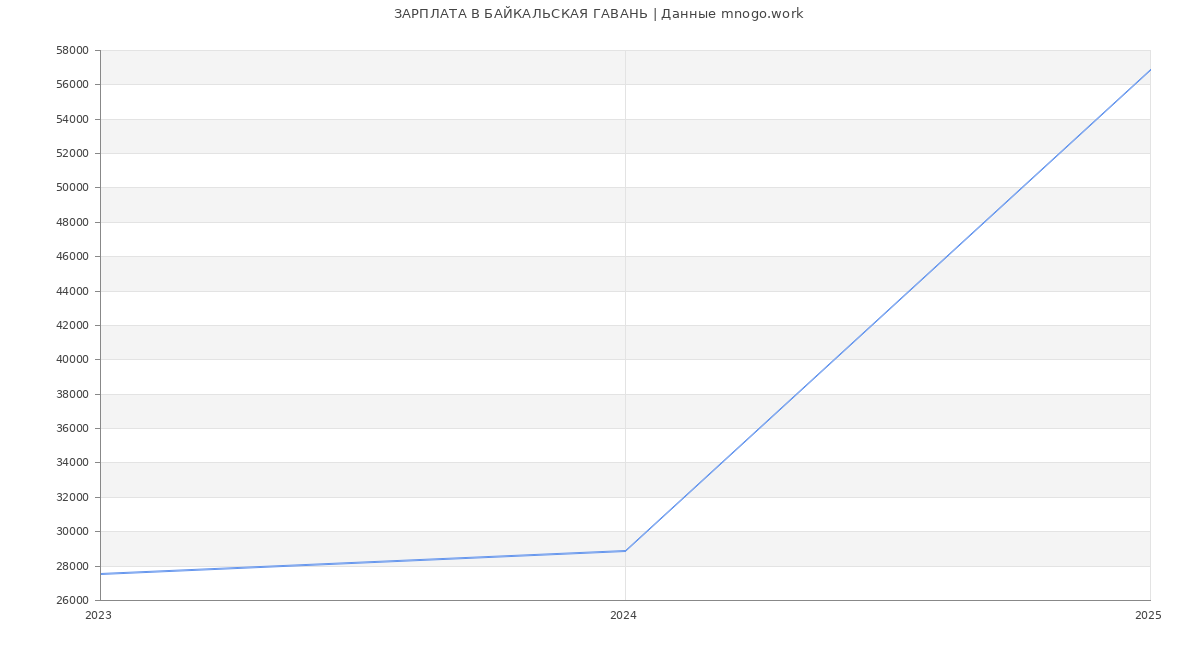Screen dimensions: 1200x650
Task: Select the line's peak point at 2025
Action: (1149, 70)
